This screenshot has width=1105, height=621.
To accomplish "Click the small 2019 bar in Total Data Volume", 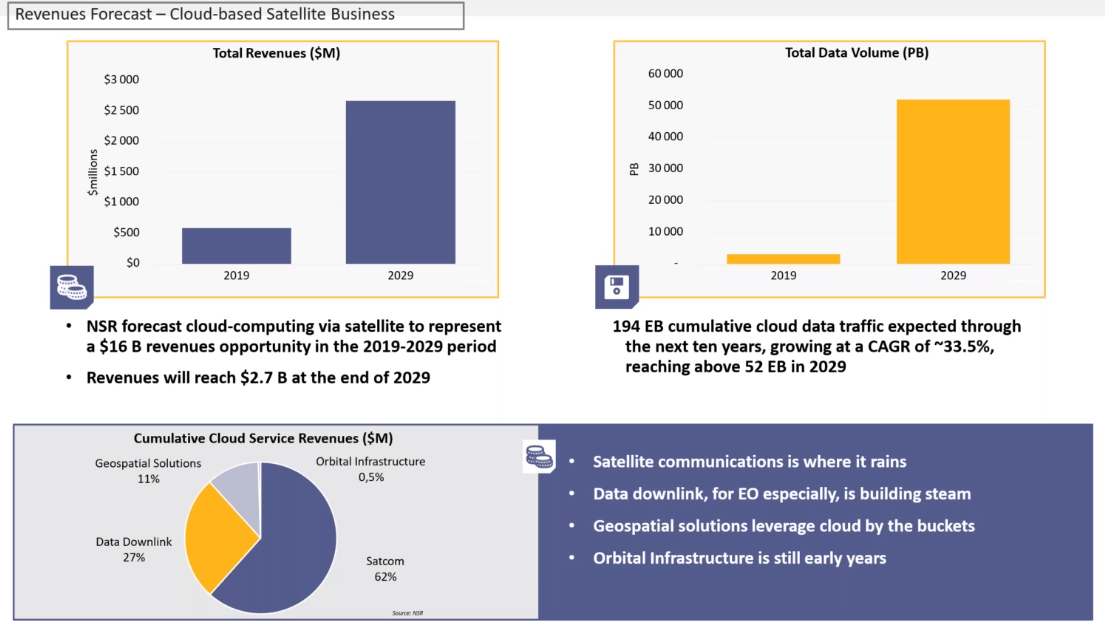I will click(783, 259).
